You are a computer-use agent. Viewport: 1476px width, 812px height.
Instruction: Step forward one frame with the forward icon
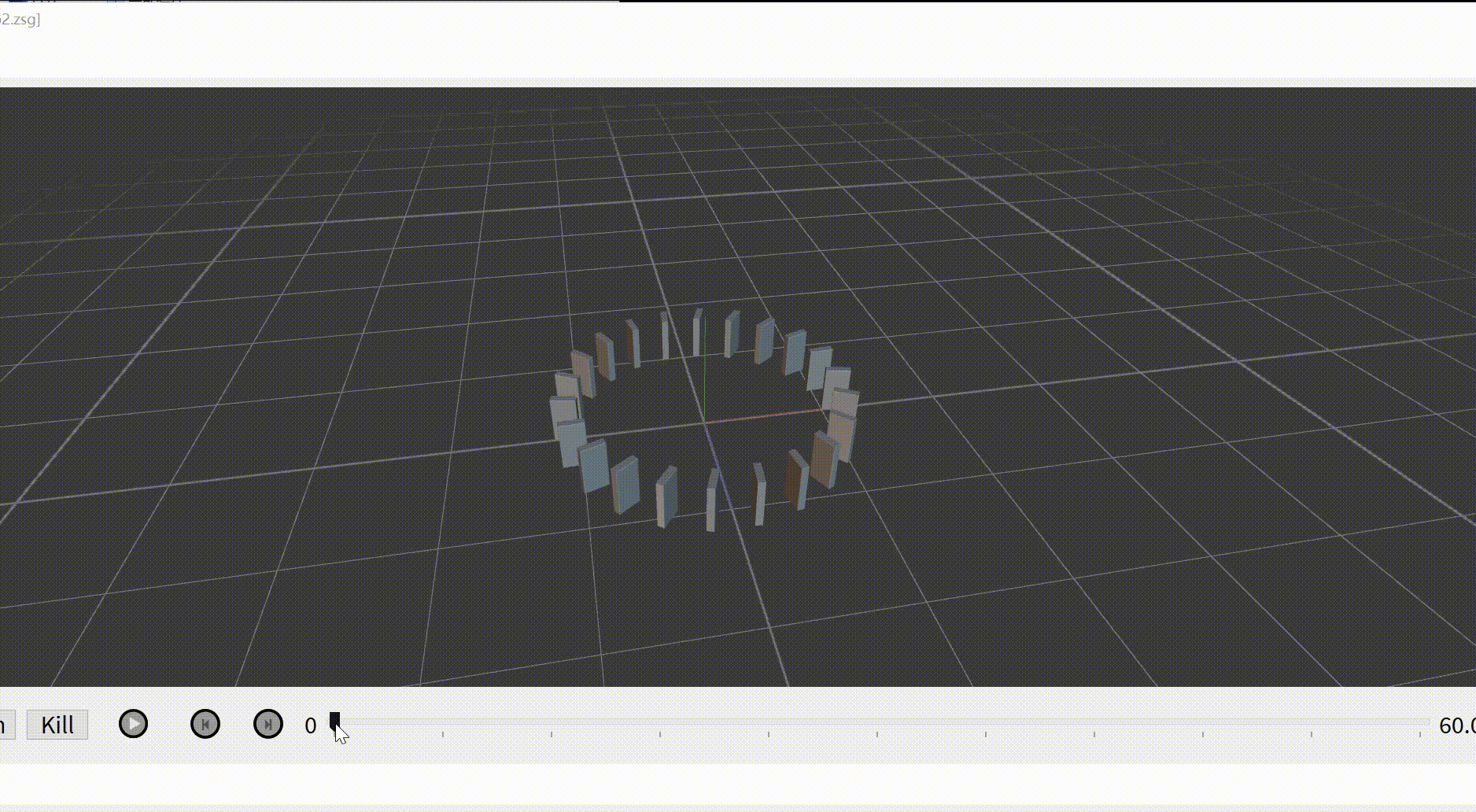click(268, 724)
